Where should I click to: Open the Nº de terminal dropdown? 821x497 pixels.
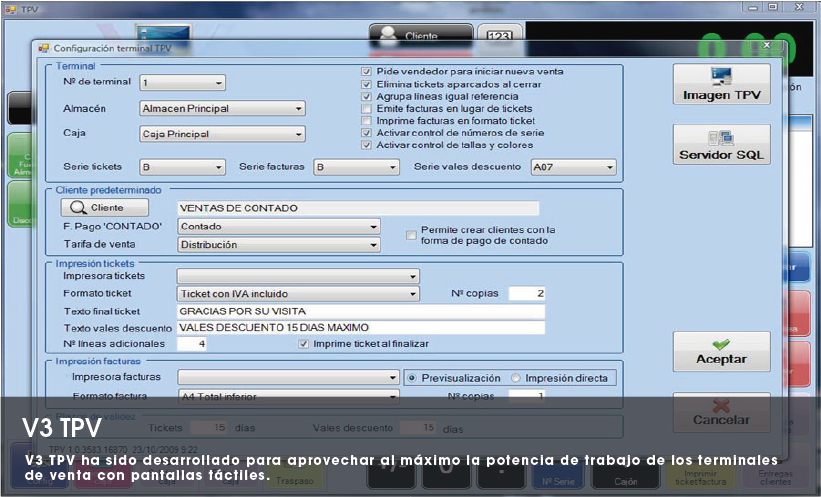click(x=183, y=83)
